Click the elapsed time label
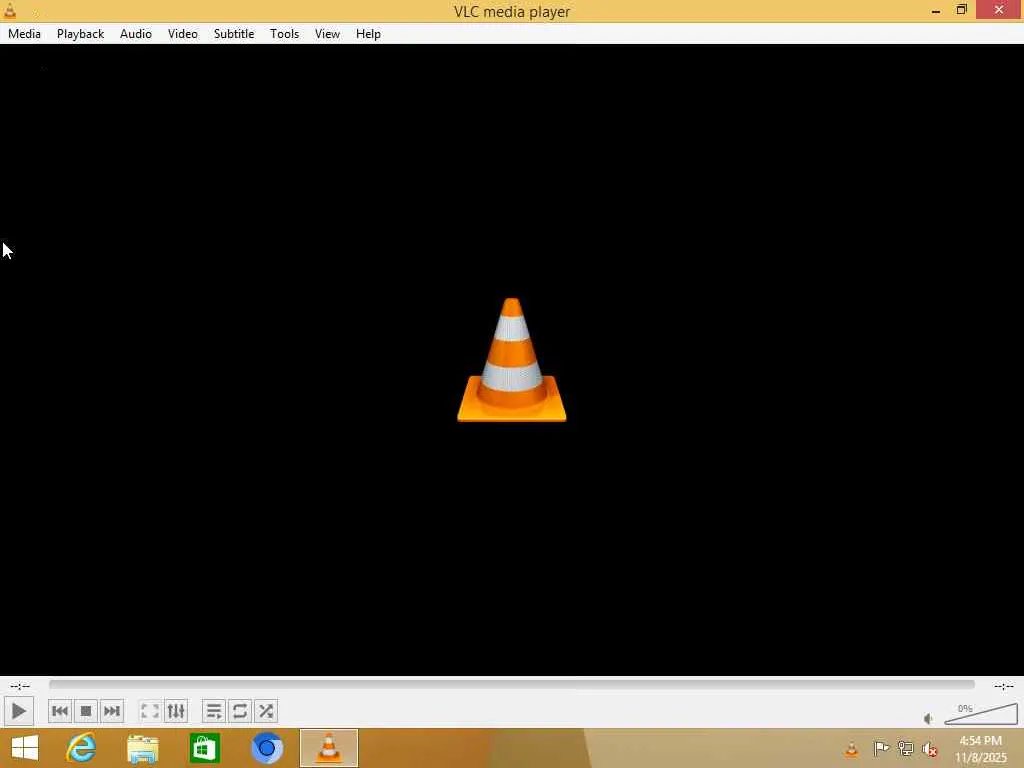The height and width of the screenshot is (768, 1024). pyautogui.click(x=20, y=686)
